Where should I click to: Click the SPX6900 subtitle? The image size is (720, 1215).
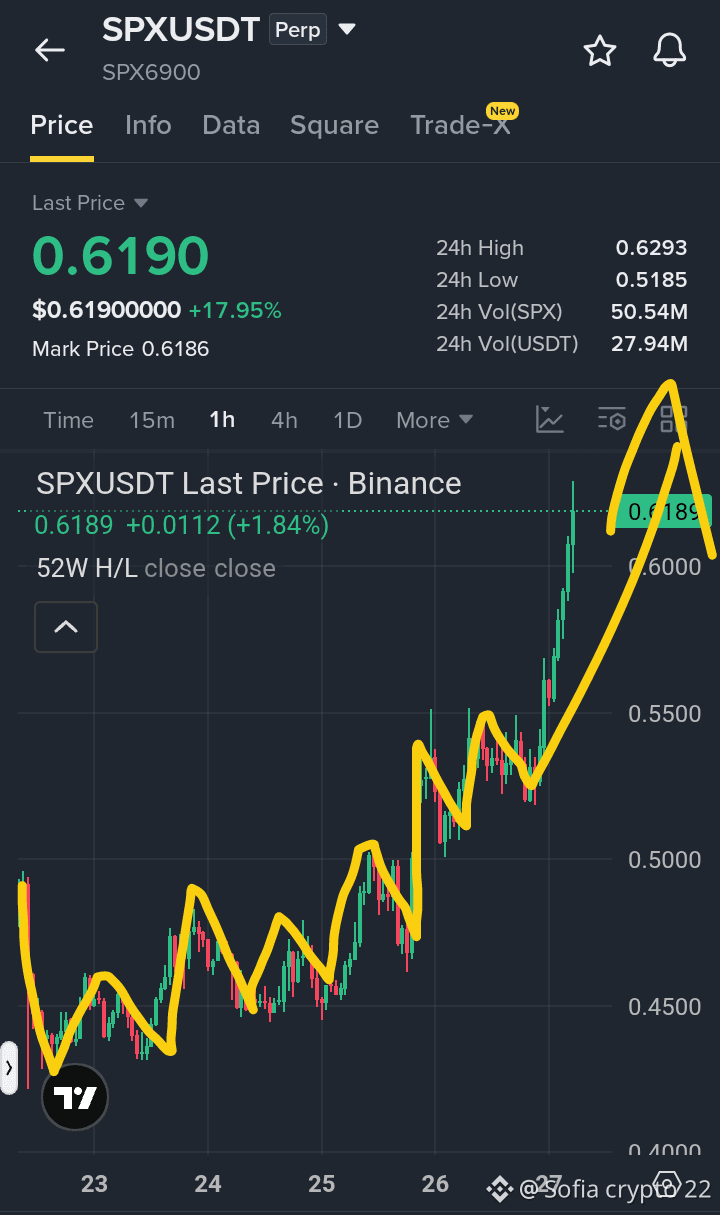coord(151,73)
